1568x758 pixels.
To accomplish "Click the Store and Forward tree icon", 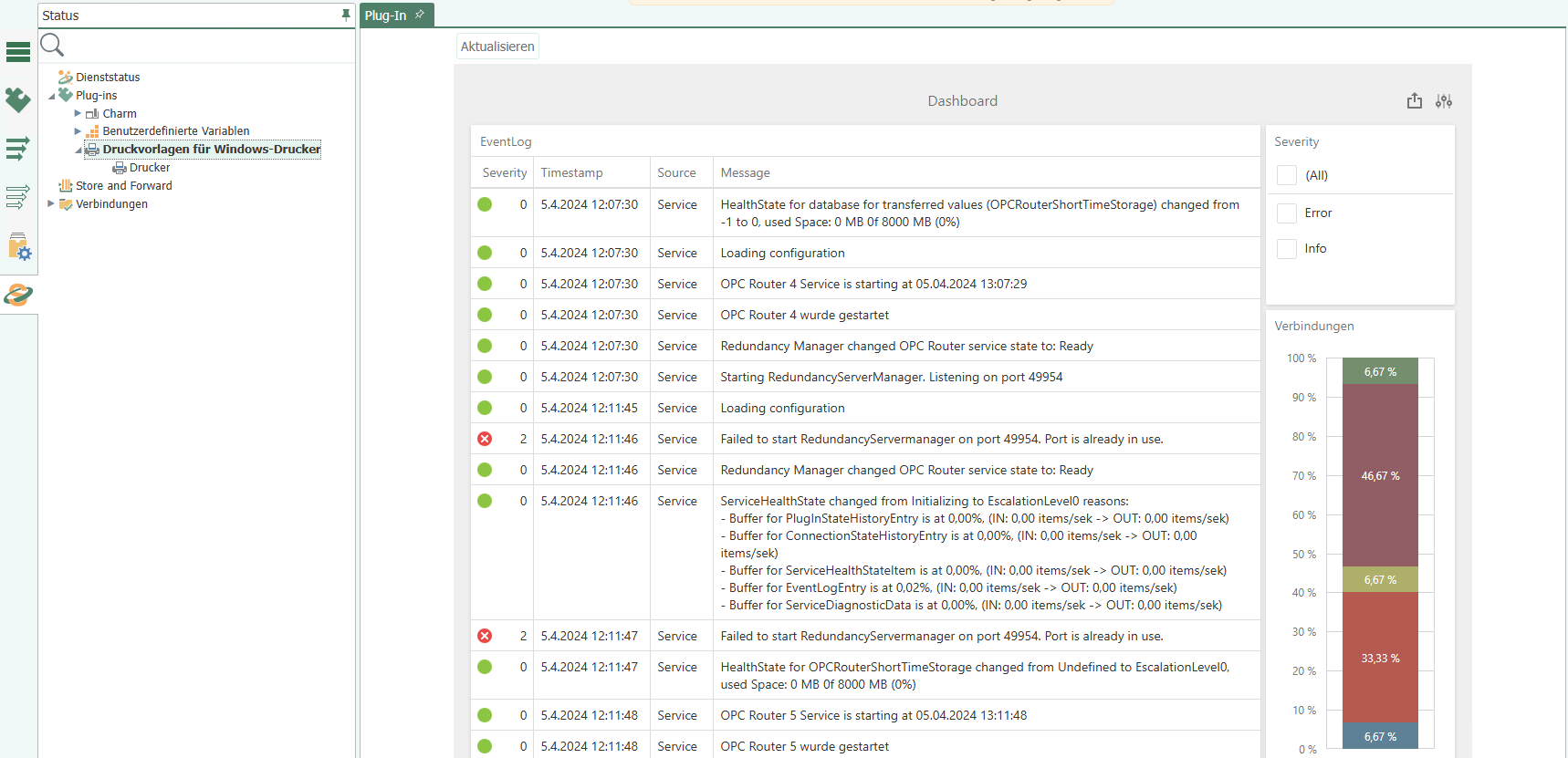I will (x=66, y=185).
